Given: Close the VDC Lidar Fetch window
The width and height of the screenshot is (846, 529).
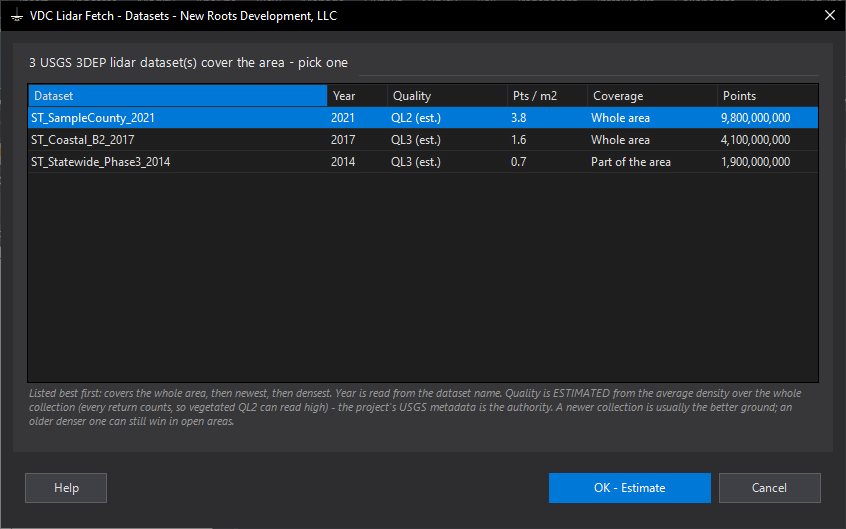Looking at the screenshot, I should pos(830,15).
